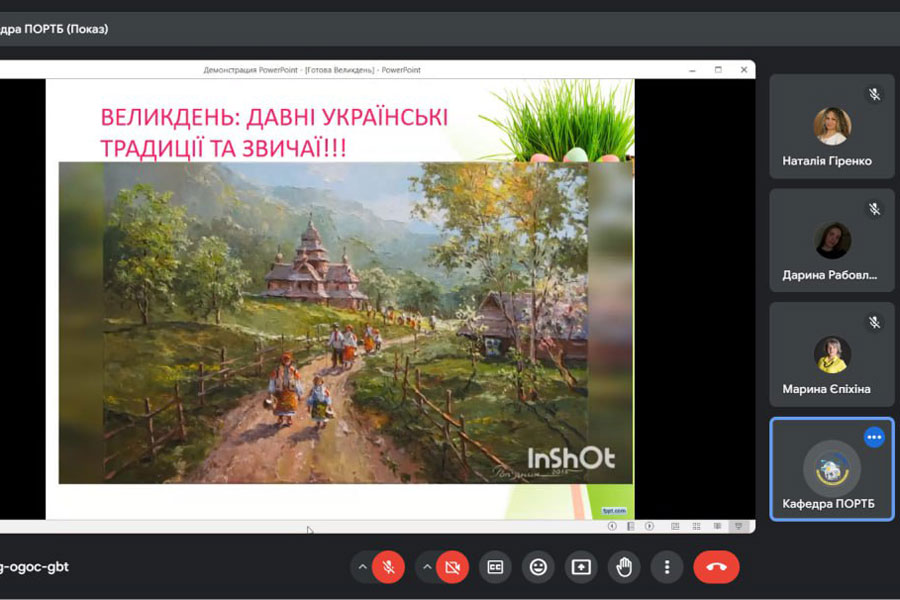Turn on camera with the red camera button

point(452,567)
